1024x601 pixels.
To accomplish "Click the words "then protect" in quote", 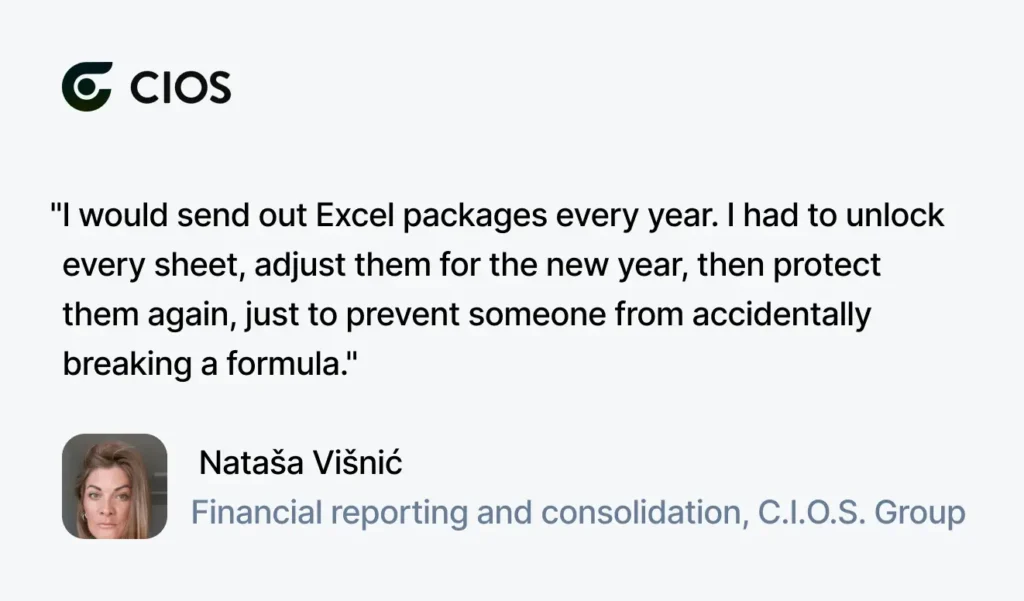I will click(x=789, y=265).
